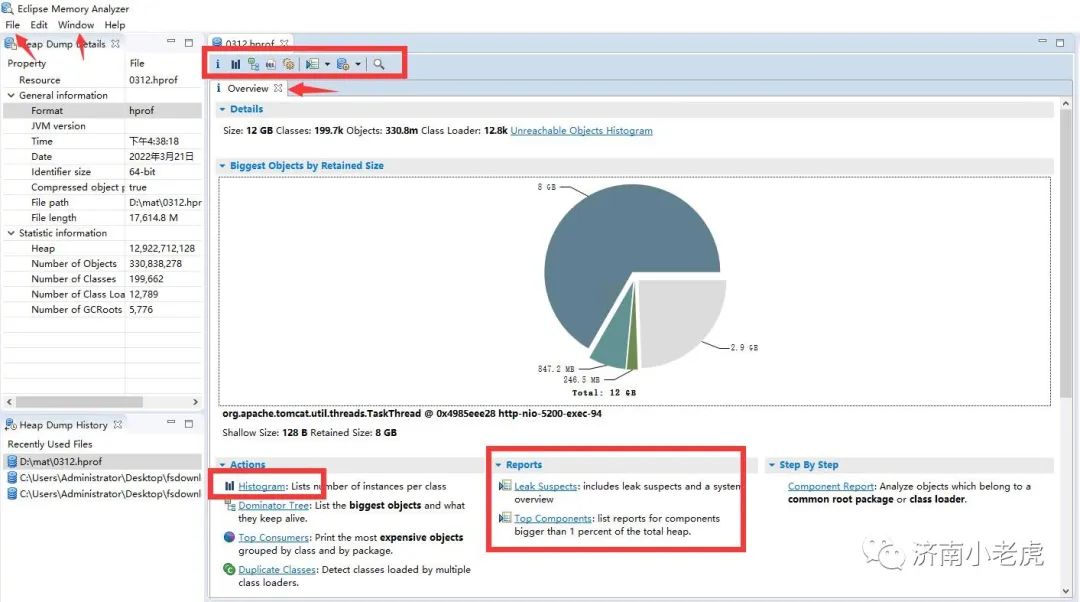Image resolution: width=1080 pixels, height=602 pixels.
Task: Close the Heap Dump Details view
Action: 115,43
